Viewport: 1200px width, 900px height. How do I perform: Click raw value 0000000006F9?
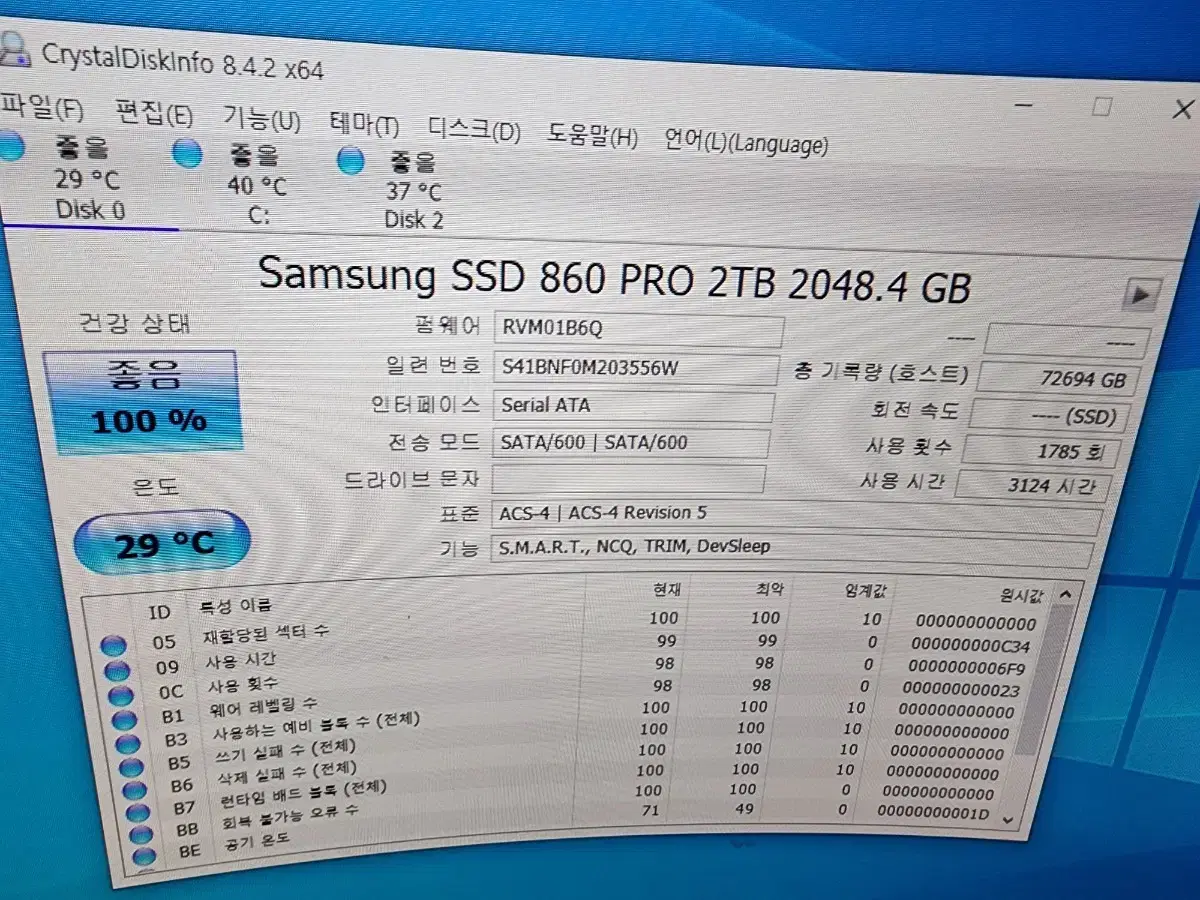pyautogui.click(x=967, y=667)
